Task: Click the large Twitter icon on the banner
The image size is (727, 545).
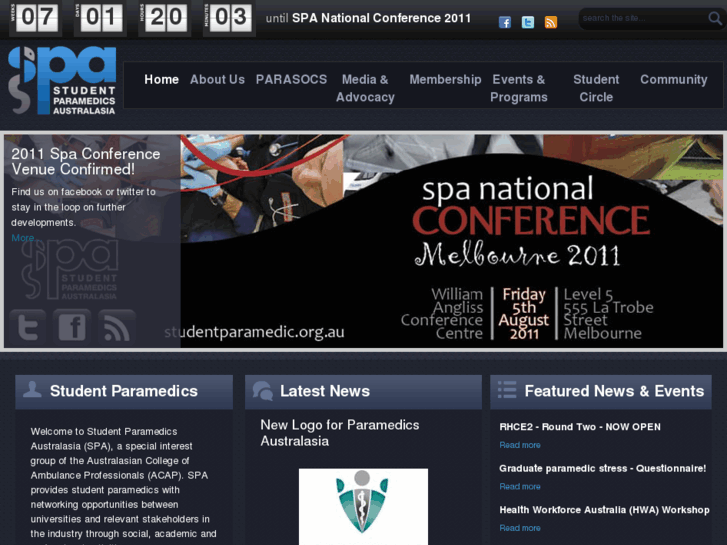Action: [x=28, y=325]
